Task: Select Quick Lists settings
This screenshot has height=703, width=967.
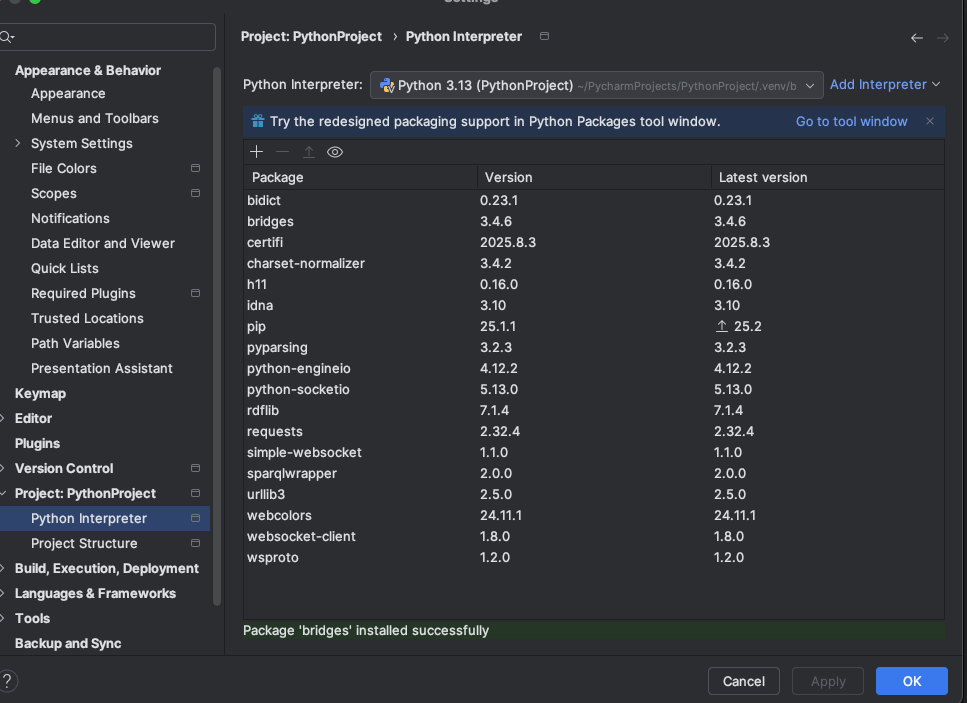Action: point(65,268)
